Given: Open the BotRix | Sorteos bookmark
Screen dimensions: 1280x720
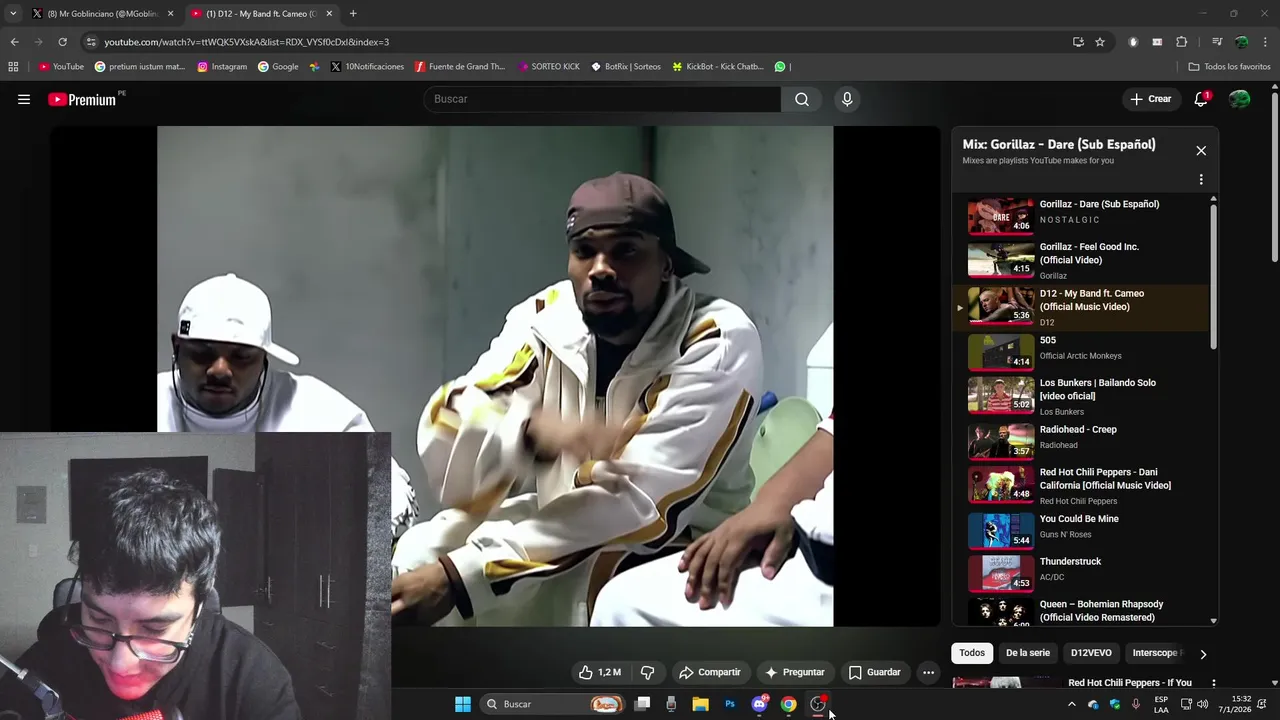Looking at the screenshot, I should tap(626, 67).
